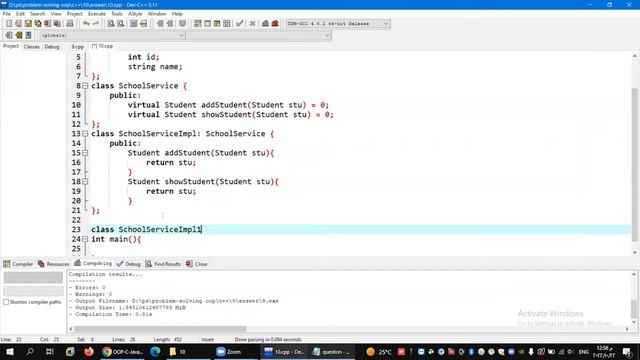Collapse the class SchoolService code fold
This screenshot has height=360, width=640.
pyautogui.click(x=85, y=86)
